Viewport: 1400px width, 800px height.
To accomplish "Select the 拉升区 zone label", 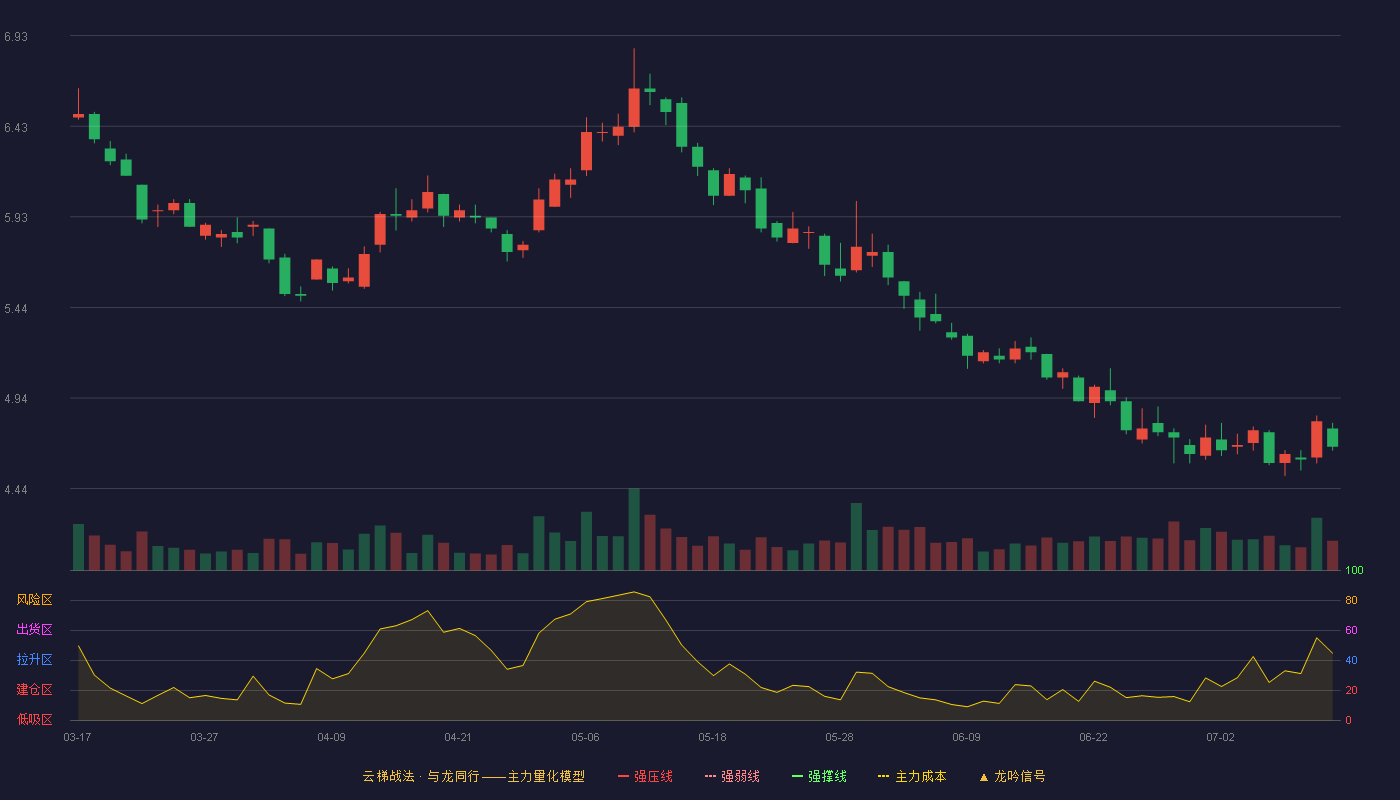I will click(34, 660).
